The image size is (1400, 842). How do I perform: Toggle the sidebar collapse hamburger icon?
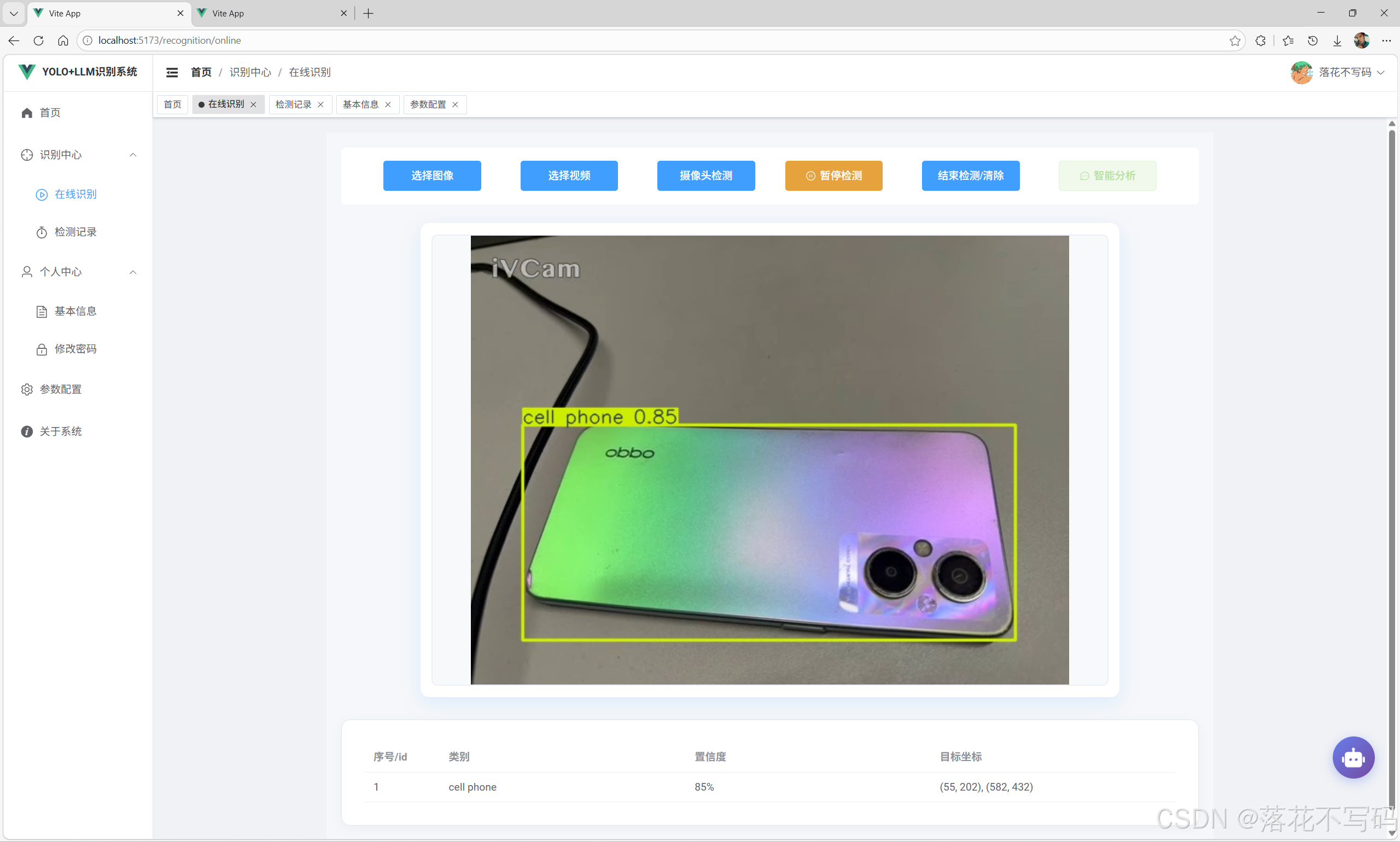(x=172, y=72)
